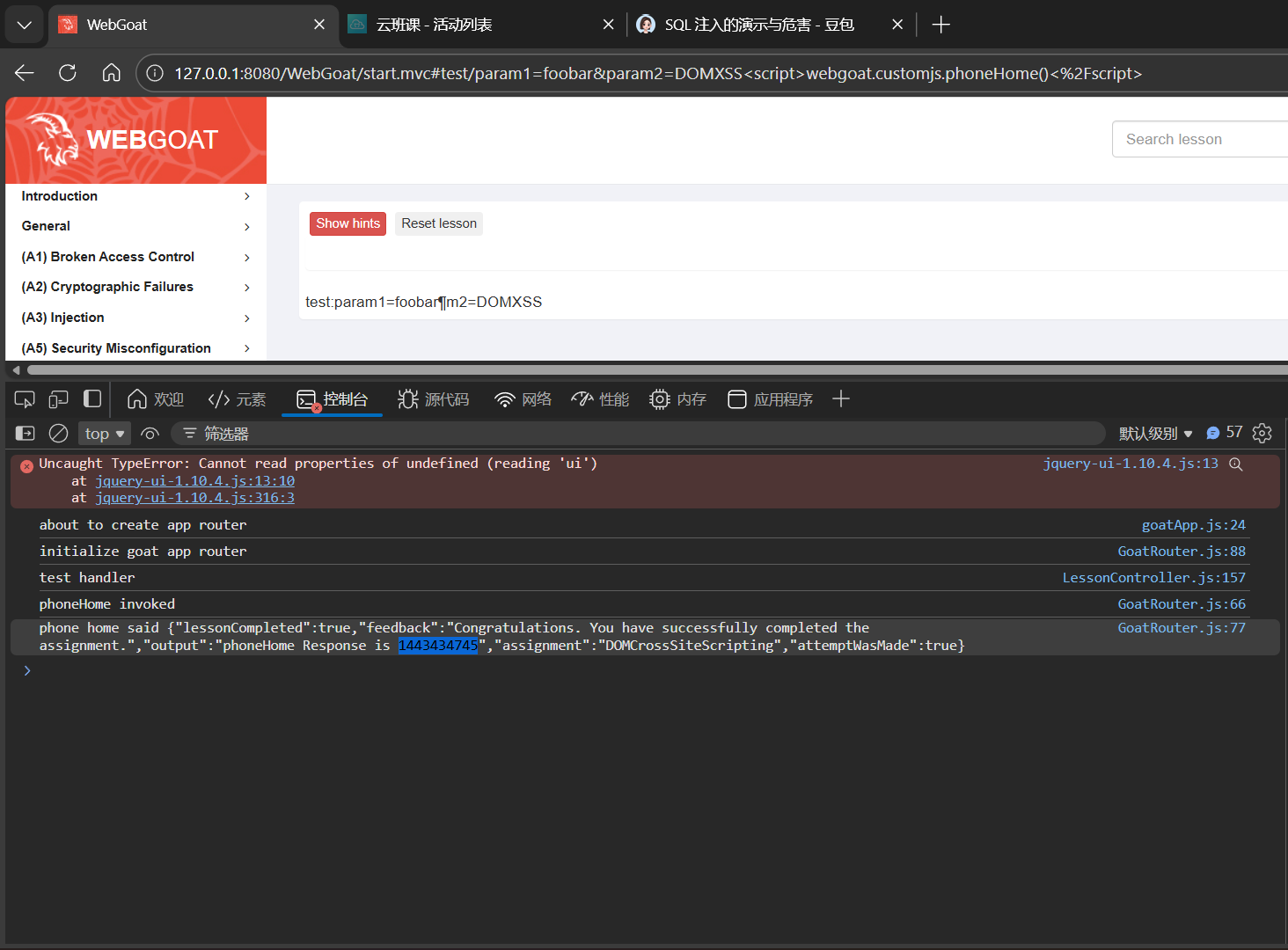Expand (A2) Cryptographic Failures

[x=135, y=287]
